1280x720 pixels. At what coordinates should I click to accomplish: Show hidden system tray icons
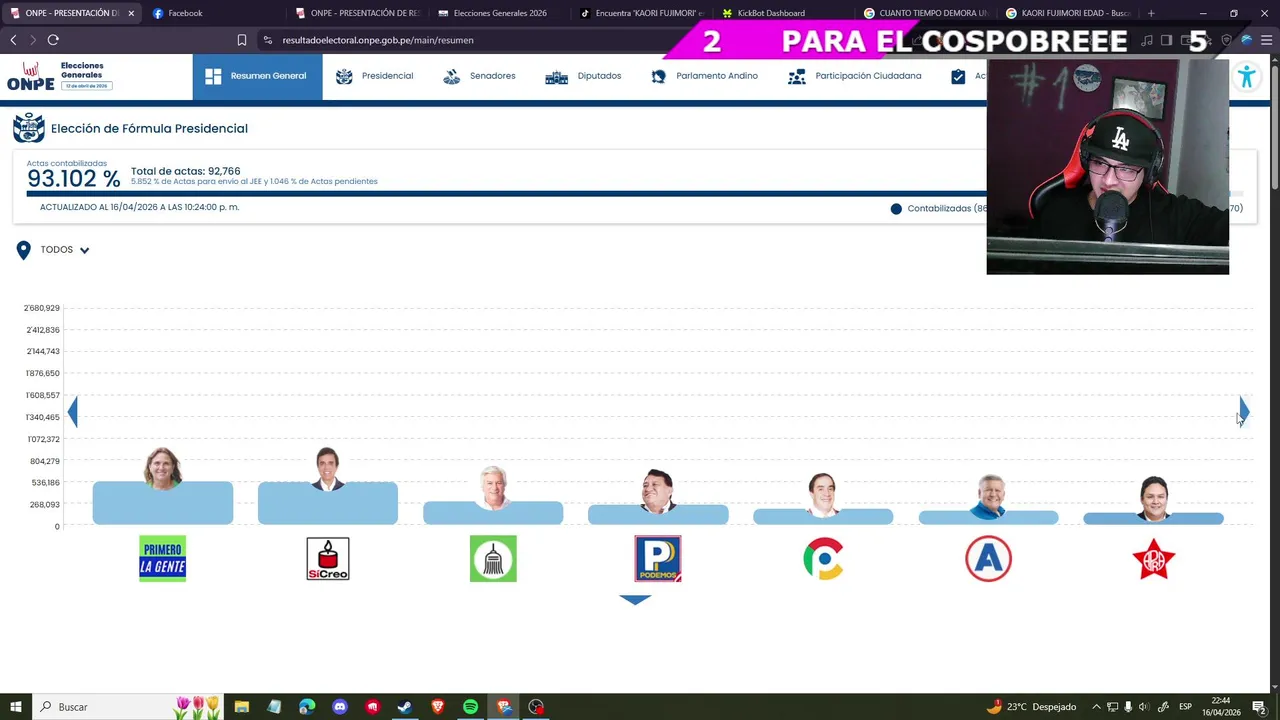pyautogui.click(x=1096, y=707)
